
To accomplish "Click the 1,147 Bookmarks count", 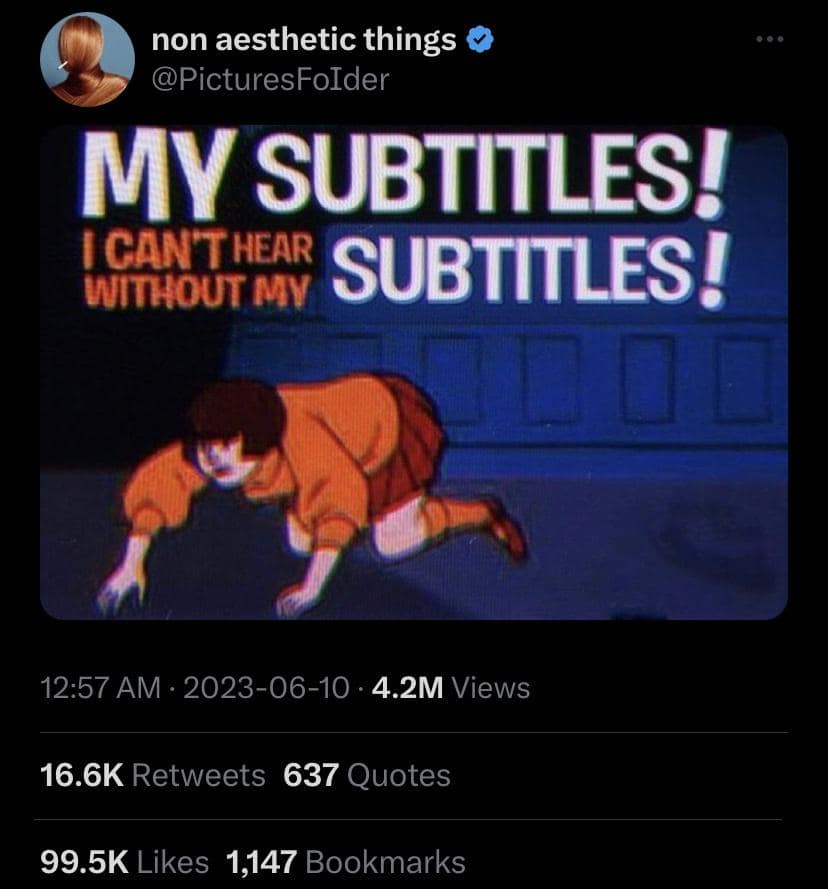I will point(346,862).
